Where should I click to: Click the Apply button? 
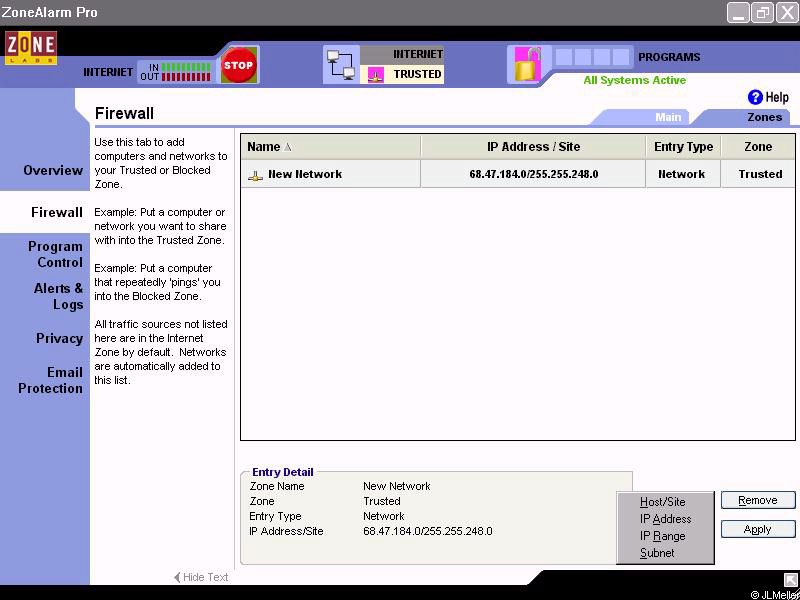click(758, 529)
